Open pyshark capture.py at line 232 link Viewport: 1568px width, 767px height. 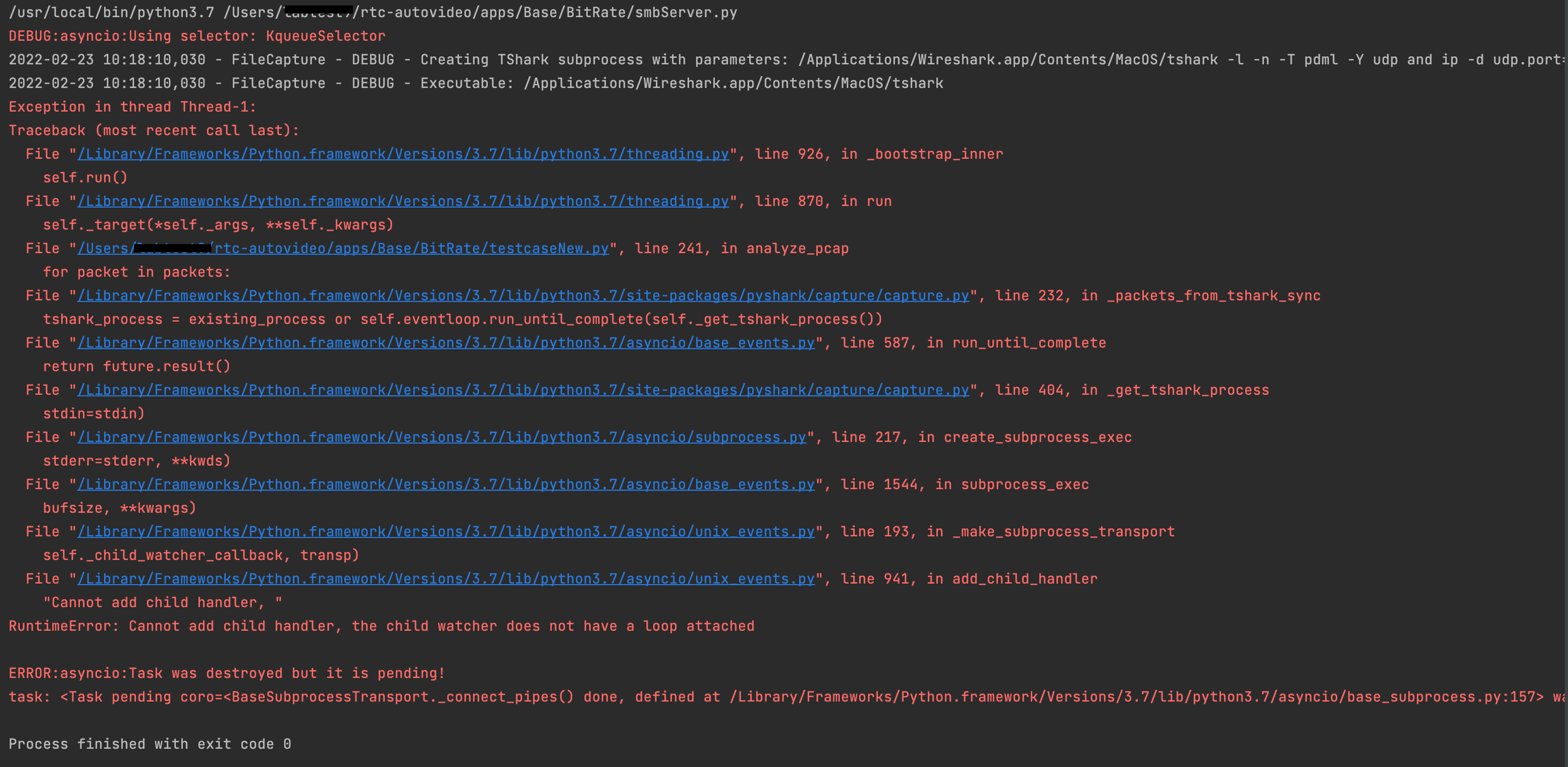523,295
